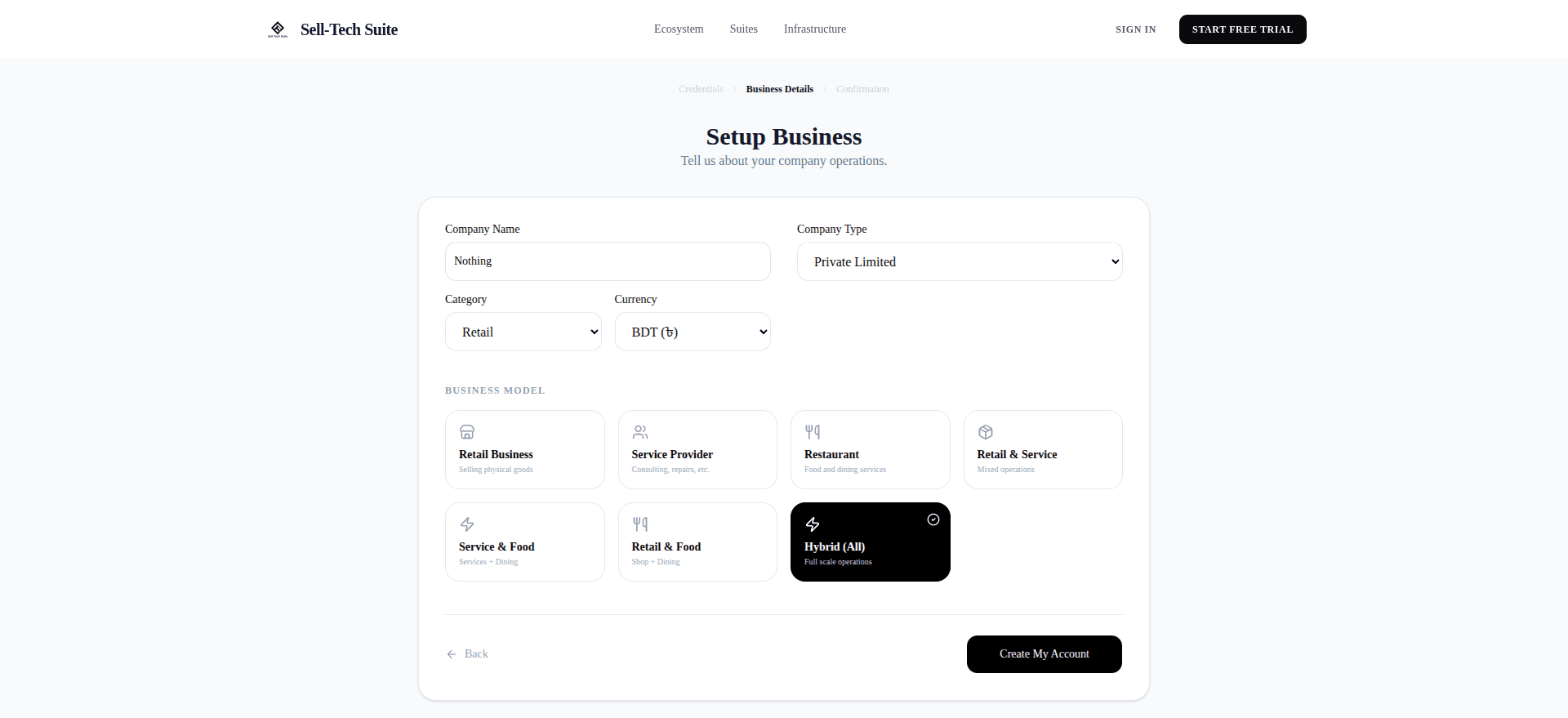
Task: Expand the Category dropdown showing Retail
Action: click(523, 332)
